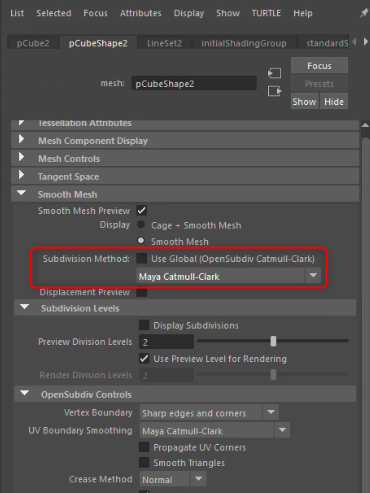Enable the Displacement Preview checkbox
370x493 pixels.
point(142,292)
